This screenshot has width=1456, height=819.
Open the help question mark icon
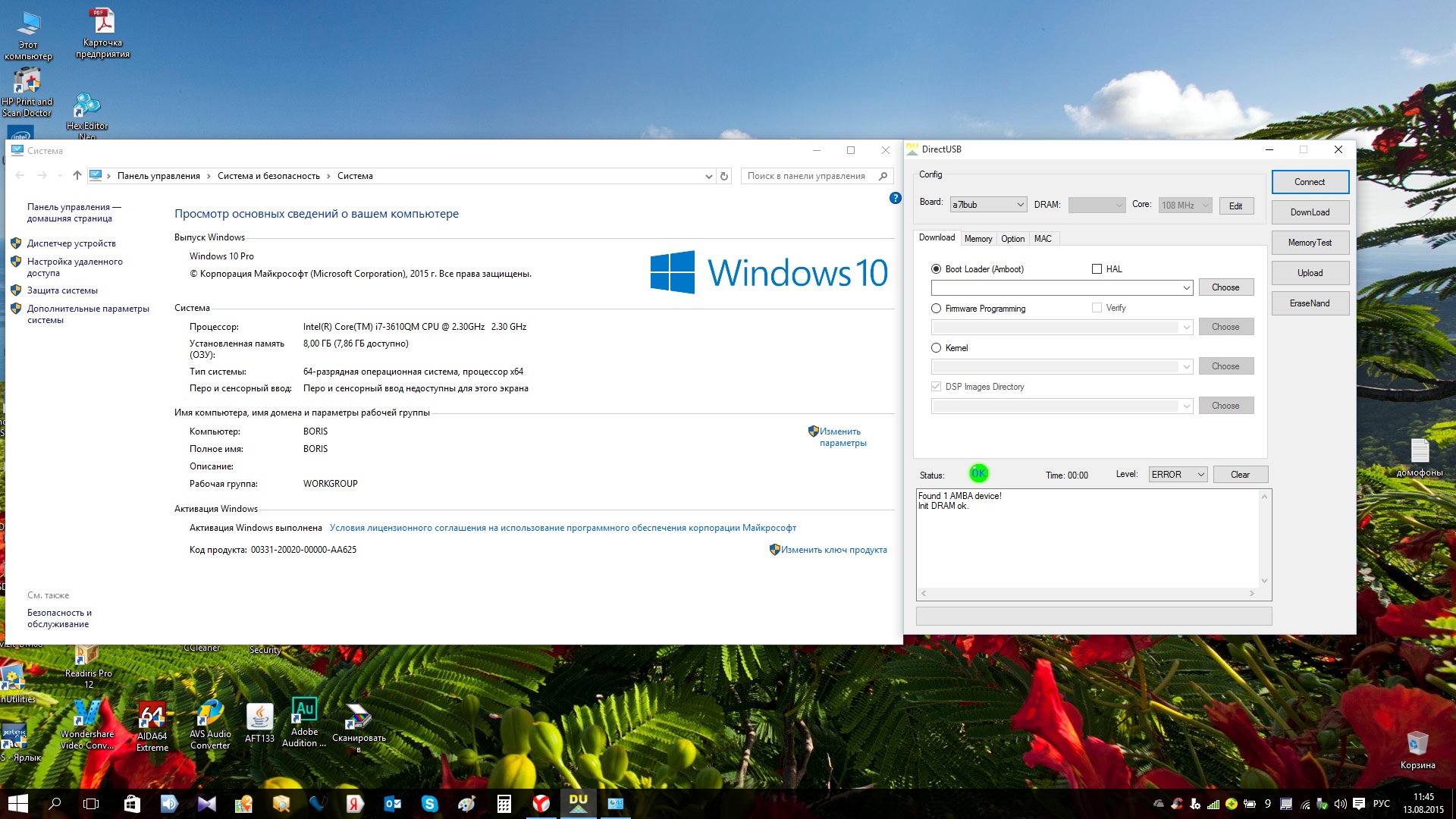tap(895, 198)
